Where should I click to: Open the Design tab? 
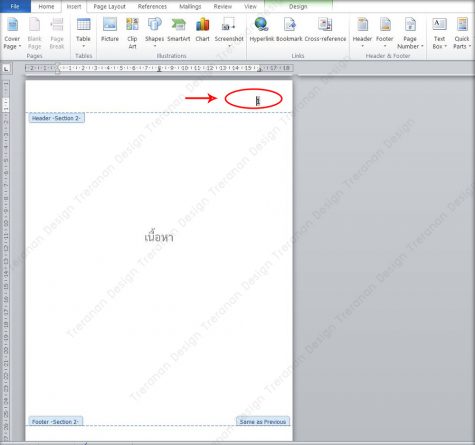(298, 6)
